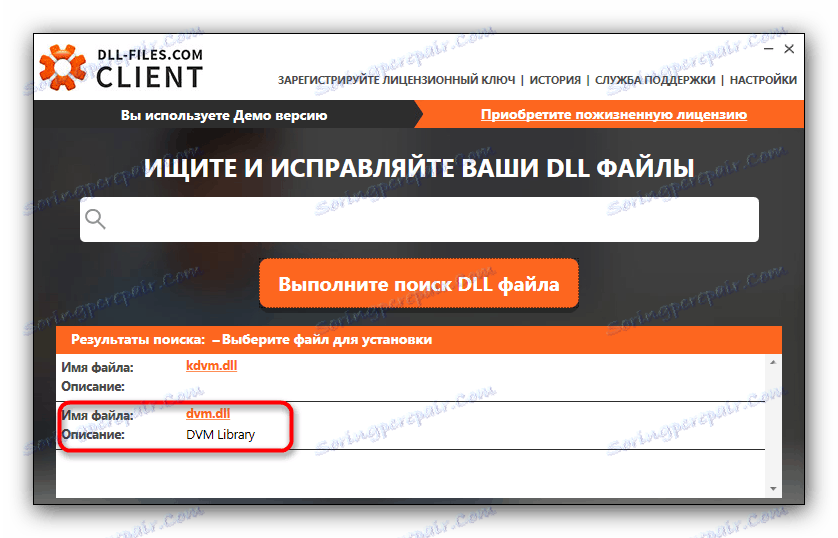Open the Настройки settings menu
This screenshot has width=838, height=538.
(x=763, y=80)
